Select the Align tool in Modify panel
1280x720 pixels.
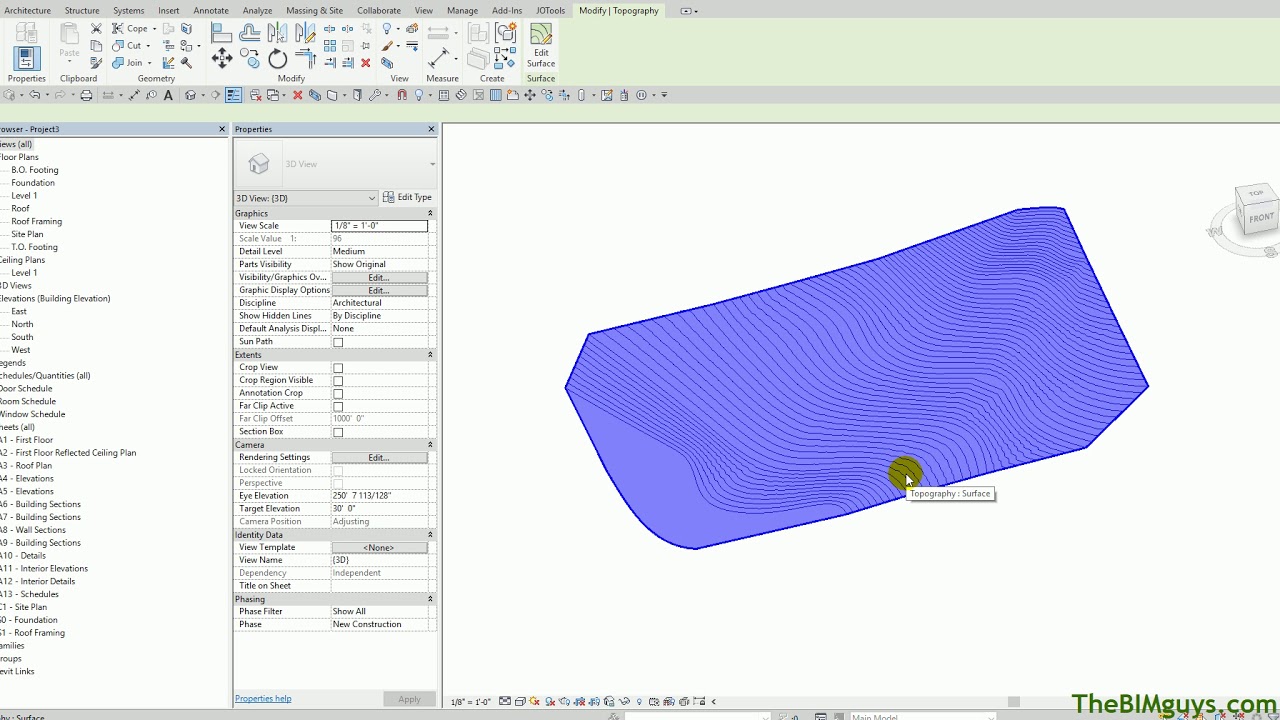click(x=221, y=32)
